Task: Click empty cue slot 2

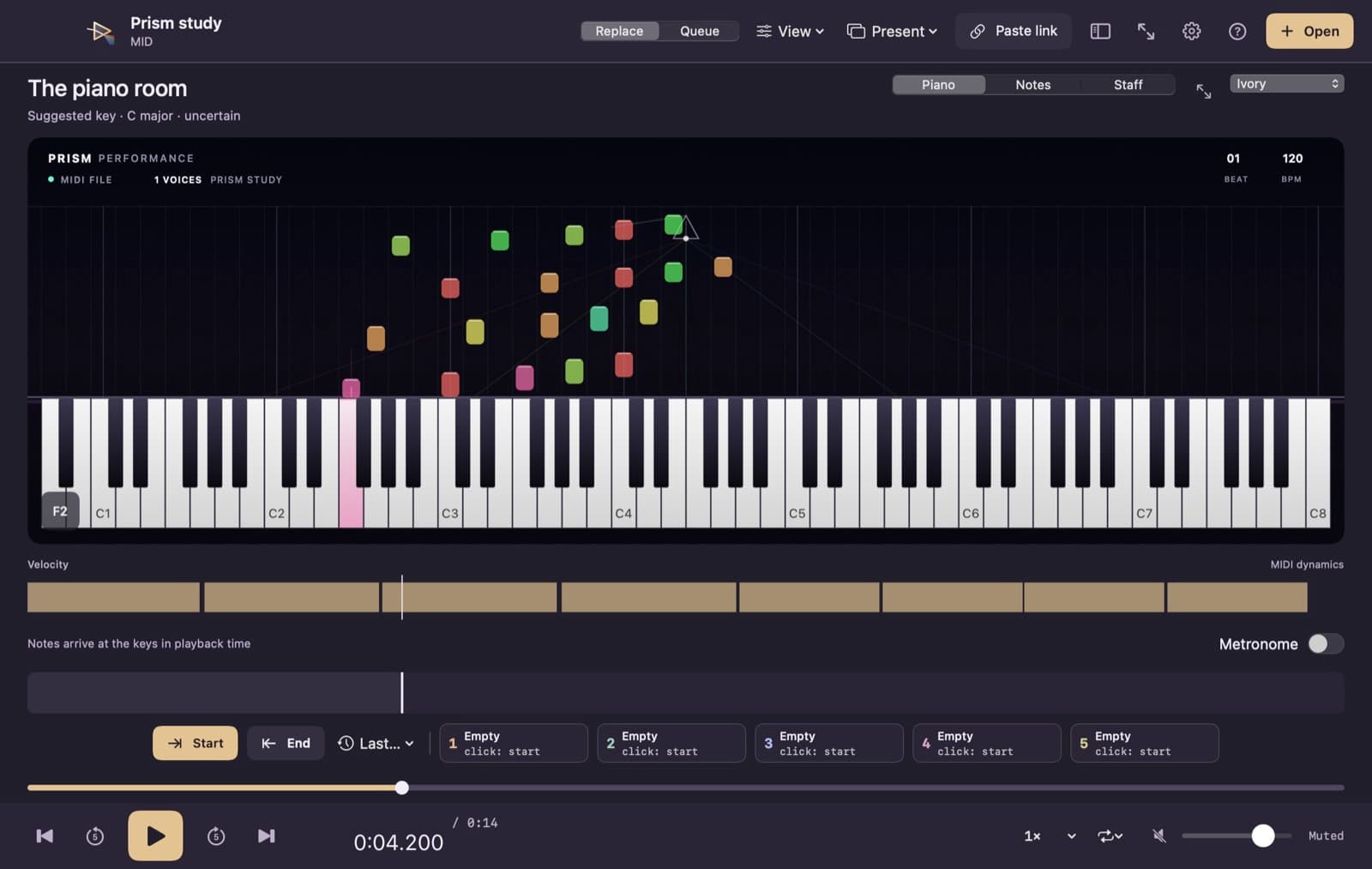Action: pyautogui.click(x=671, y=743)
